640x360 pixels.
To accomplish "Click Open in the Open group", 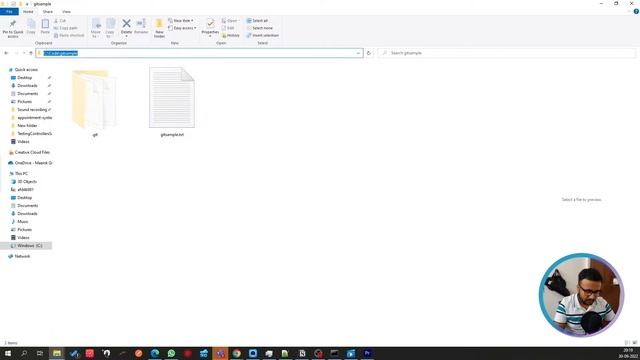I will (231, 21).
